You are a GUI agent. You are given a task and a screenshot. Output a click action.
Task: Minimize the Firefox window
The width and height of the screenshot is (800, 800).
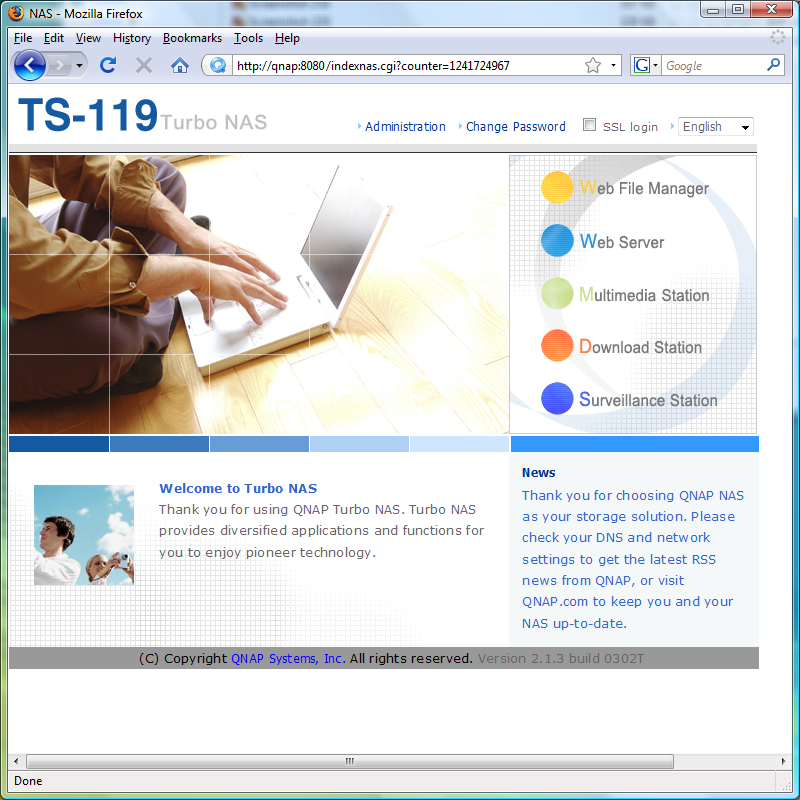[713, 10]
